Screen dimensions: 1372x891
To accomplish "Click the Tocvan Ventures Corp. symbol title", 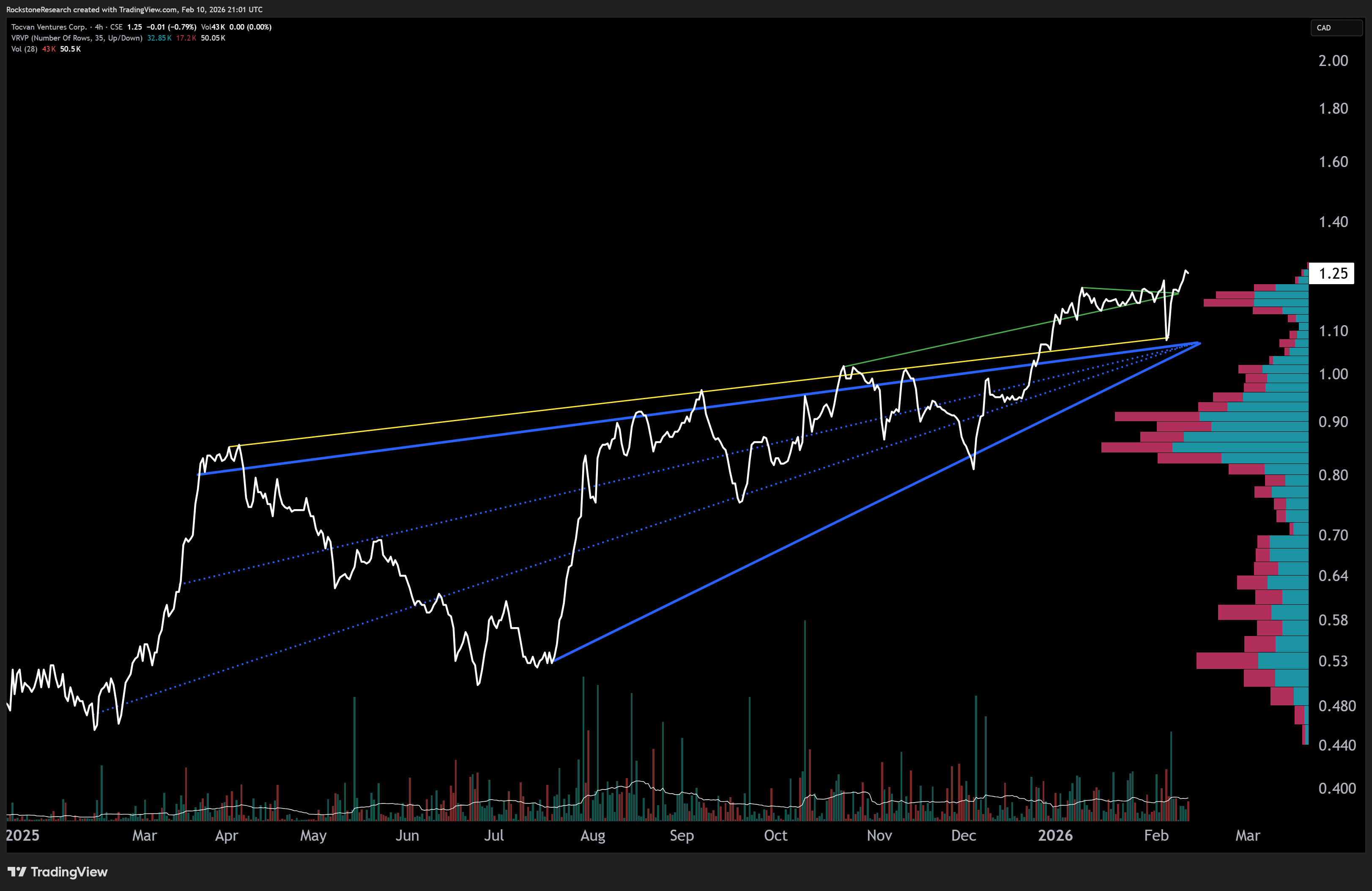I will [49, 27].
